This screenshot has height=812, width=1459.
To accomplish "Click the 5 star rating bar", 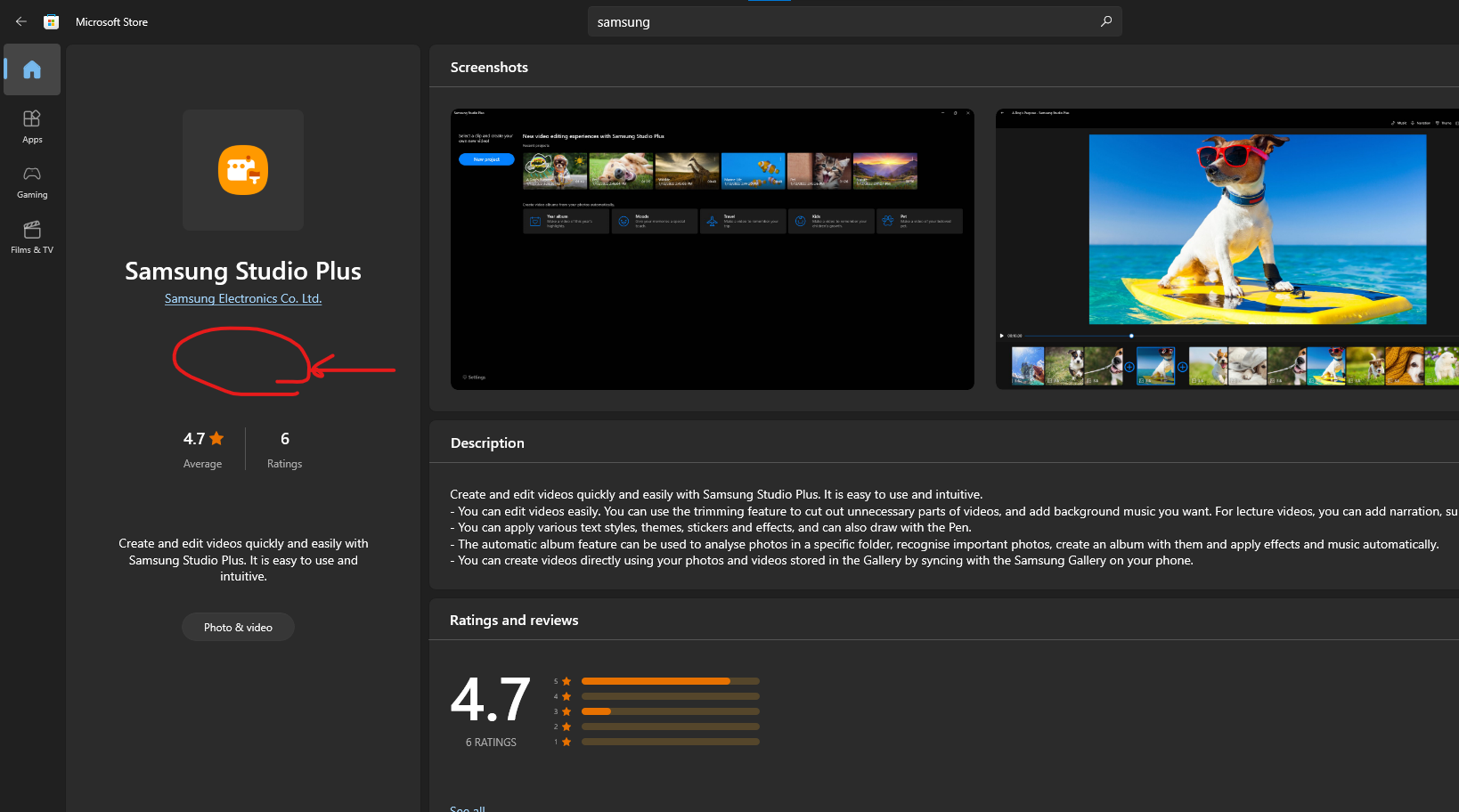I will coord(670,681).
